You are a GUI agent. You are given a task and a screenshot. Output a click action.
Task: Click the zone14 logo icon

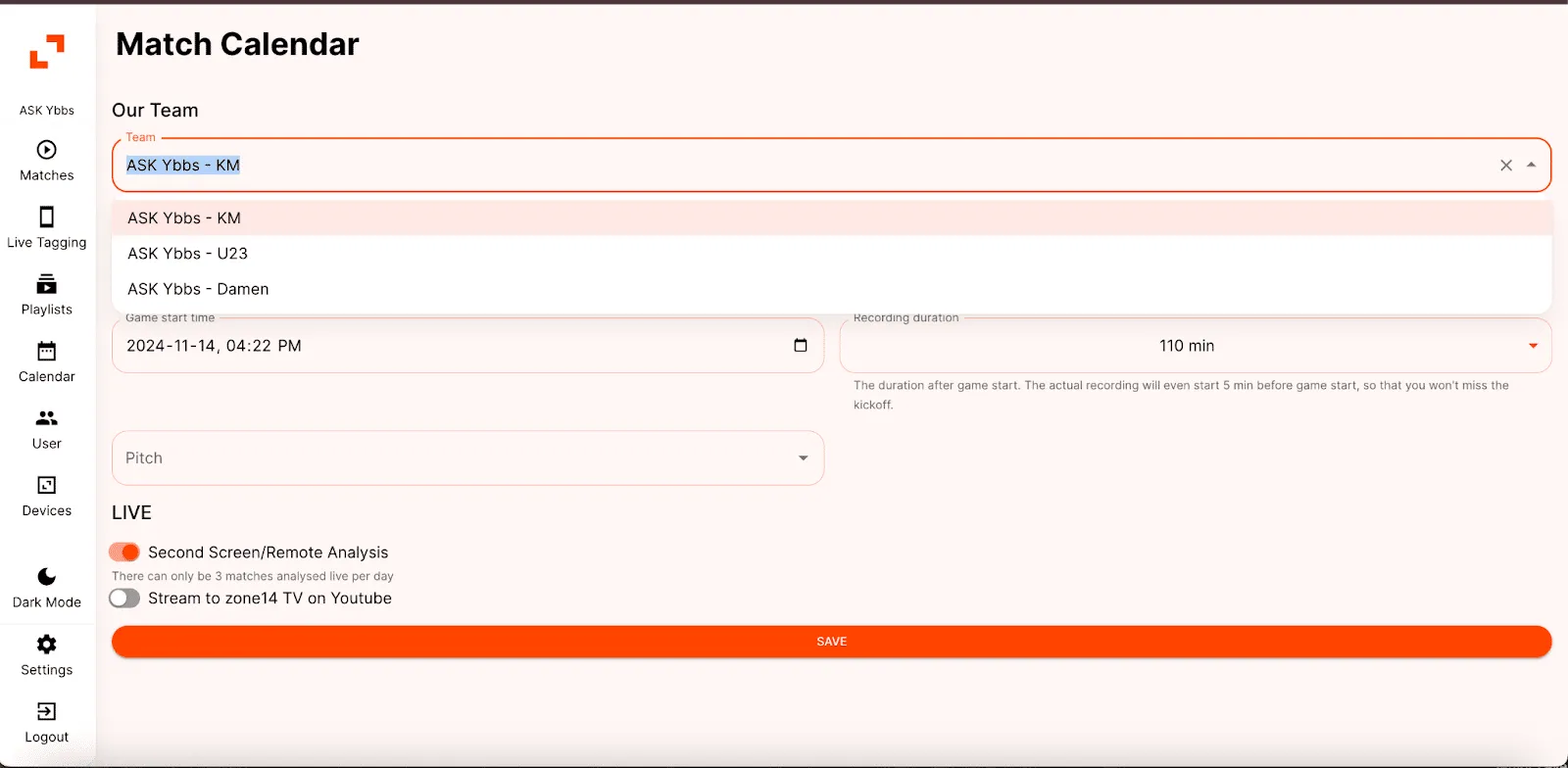click(x=47, y=52)
